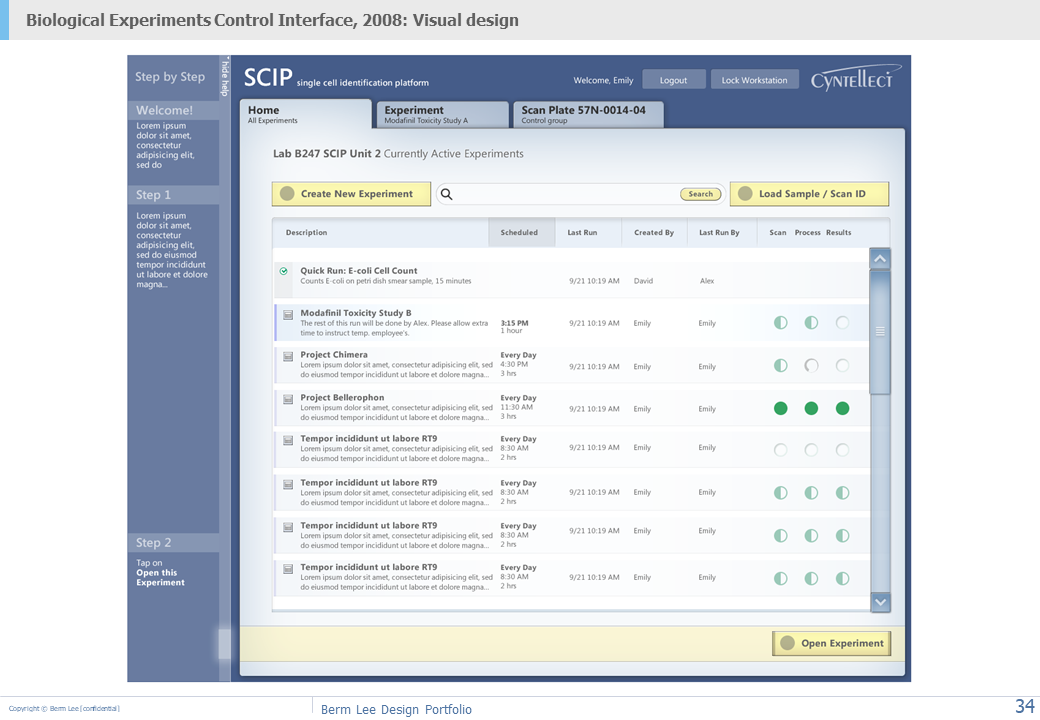Screen dimensions: 1040x720
Task: Hide the Step by Step help panel
Action: tap(225, 77)
